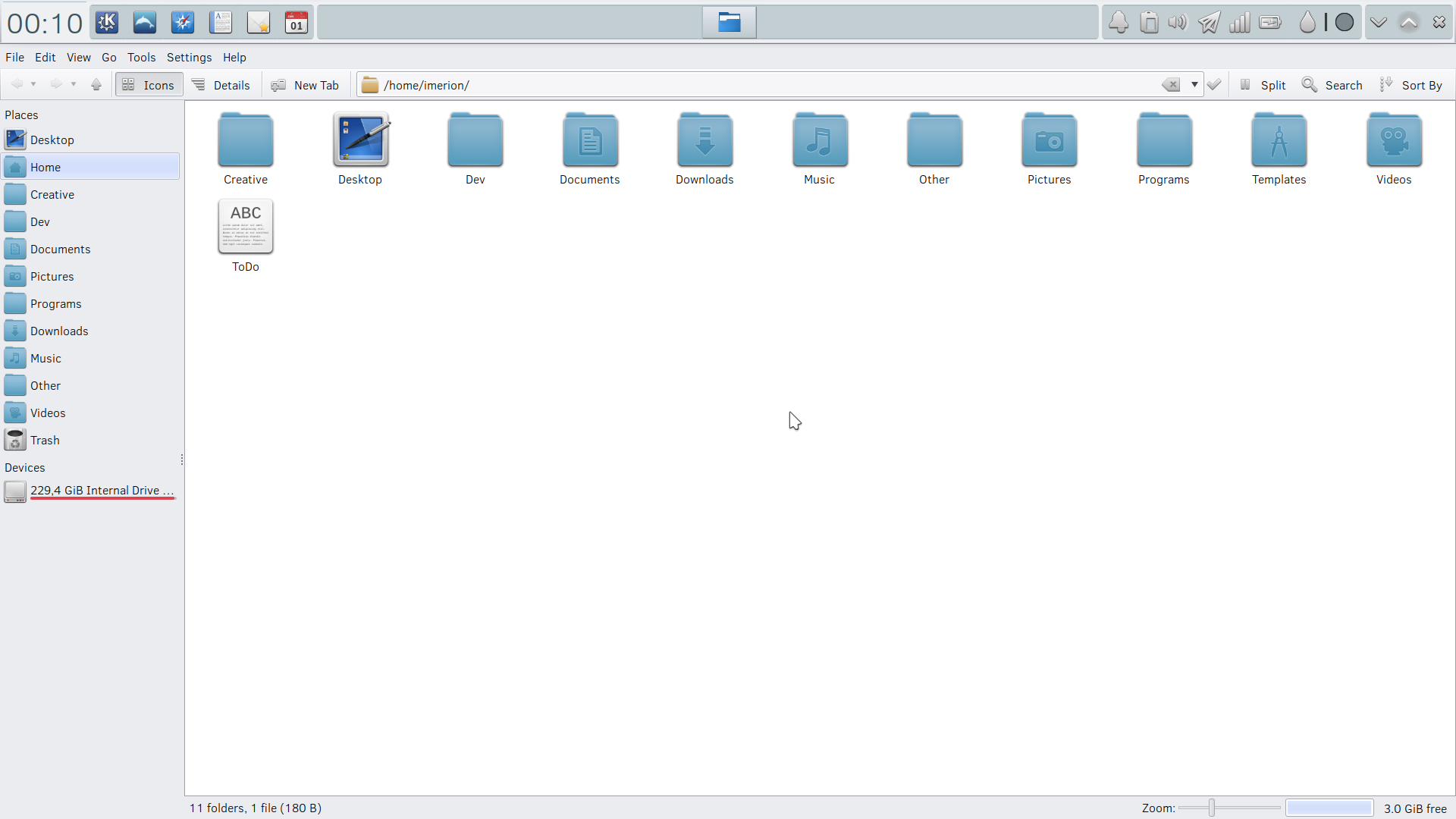Open Trash in the Places panel

coord(91,440)
